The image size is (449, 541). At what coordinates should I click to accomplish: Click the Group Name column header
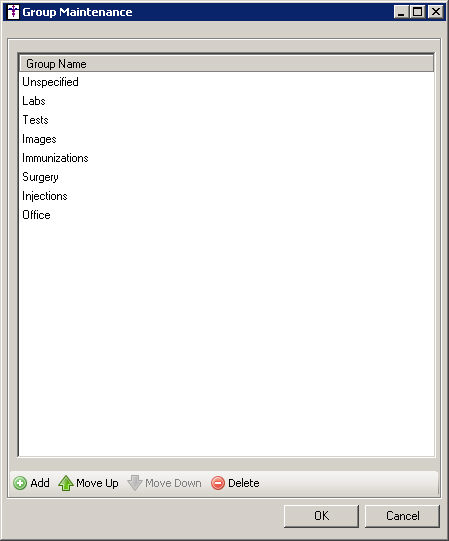pyautogui.click(x=226, y=63)
